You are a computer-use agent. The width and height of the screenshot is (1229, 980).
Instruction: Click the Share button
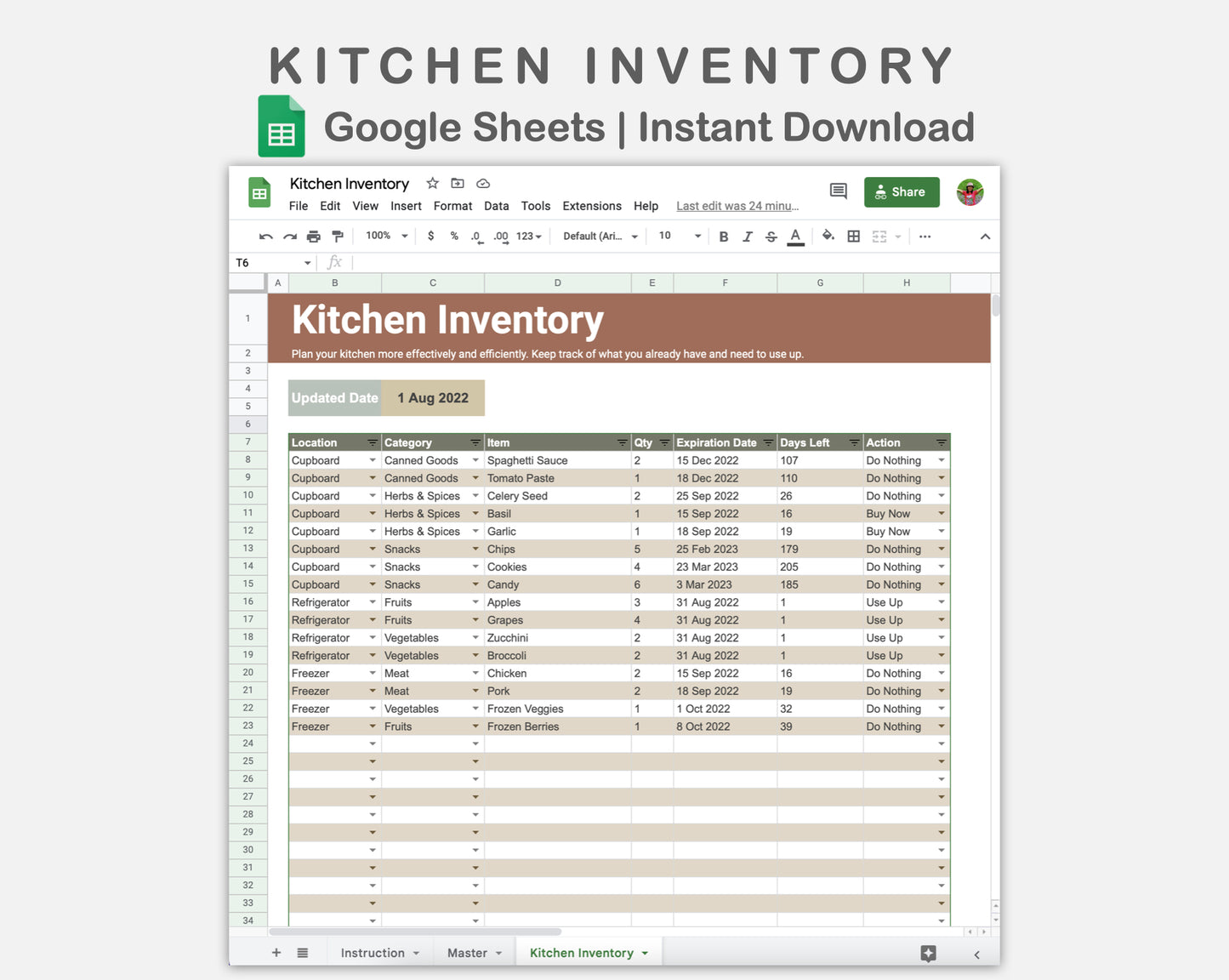tap(902, 191)
